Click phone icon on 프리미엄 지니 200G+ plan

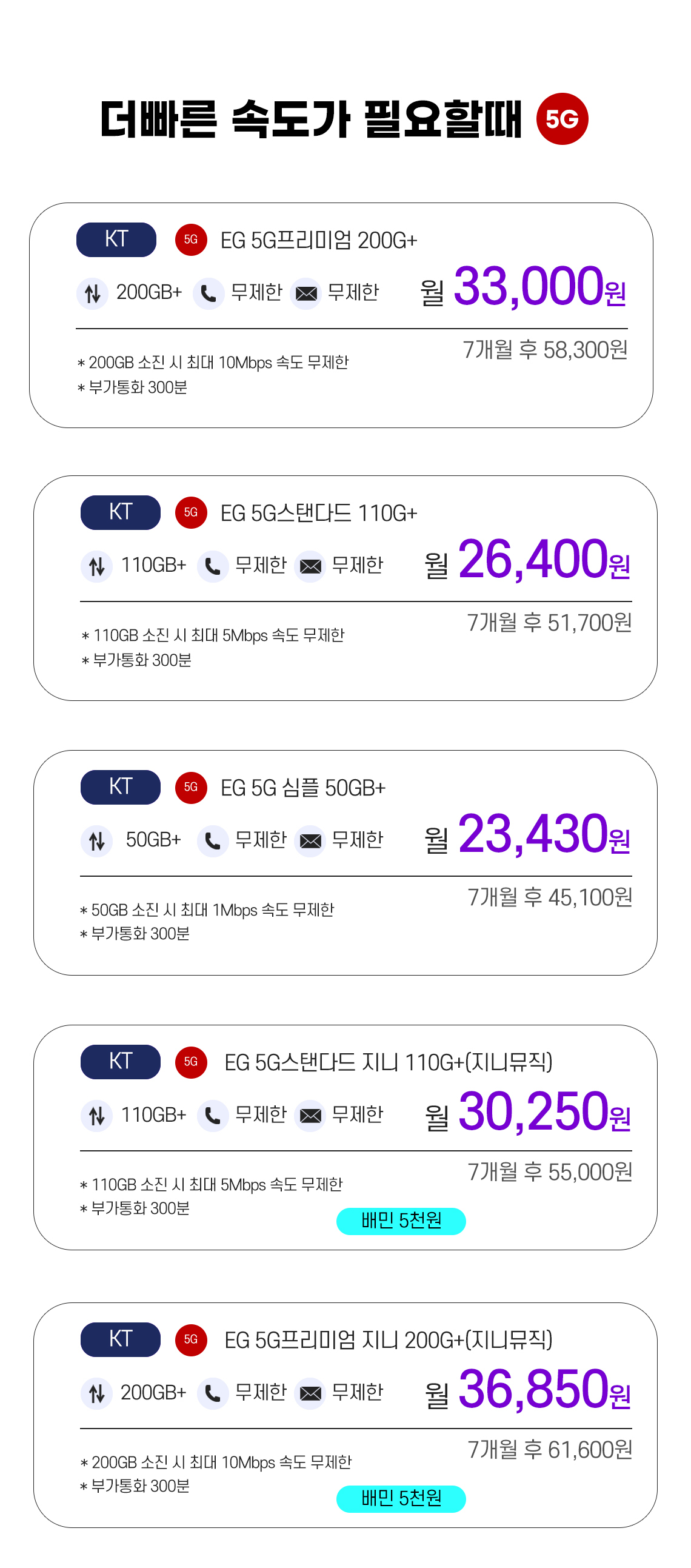point(213,1393)
